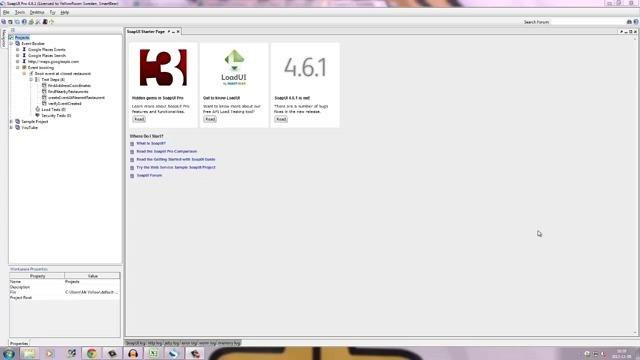Click the 4.6.1 version thumbnail
This screenshot has height=360, width=640.
coord(305,68)
